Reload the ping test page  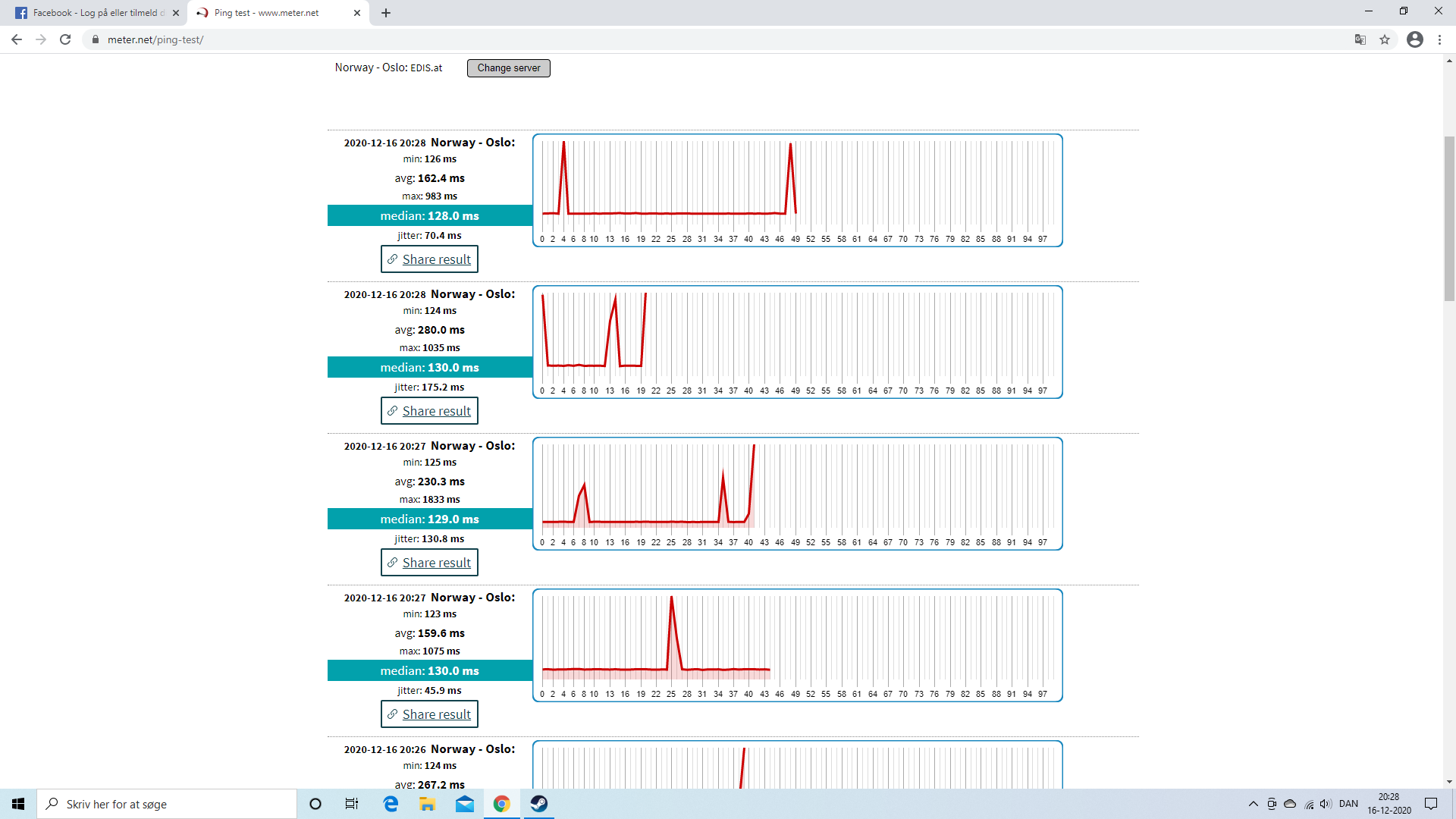[65, 39]
